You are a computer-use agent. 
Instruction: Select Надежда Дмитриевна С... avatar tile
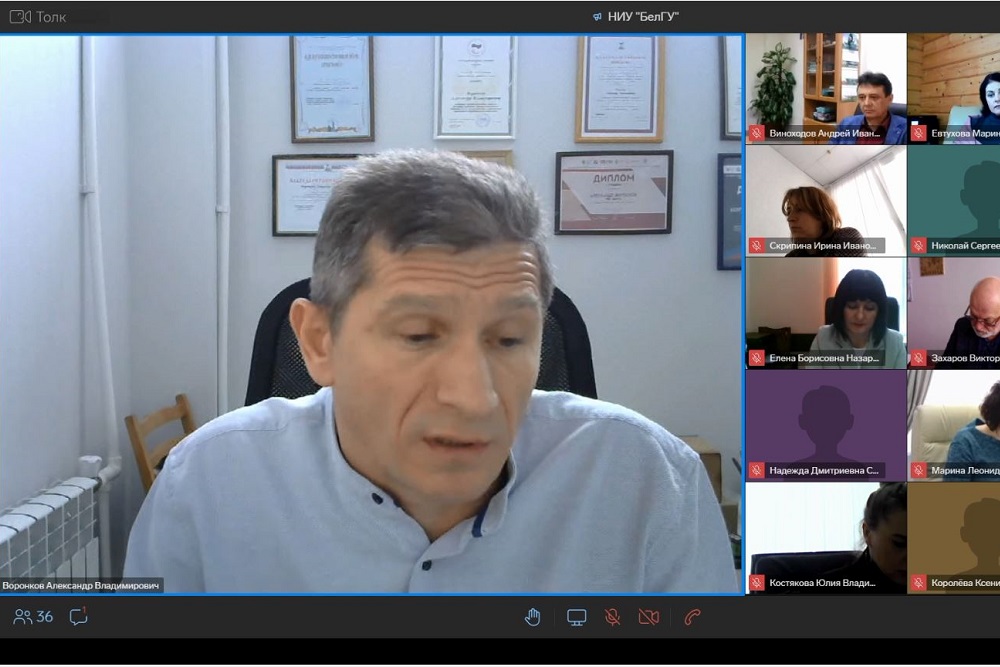pyautogui.click(x=826, y=425)
